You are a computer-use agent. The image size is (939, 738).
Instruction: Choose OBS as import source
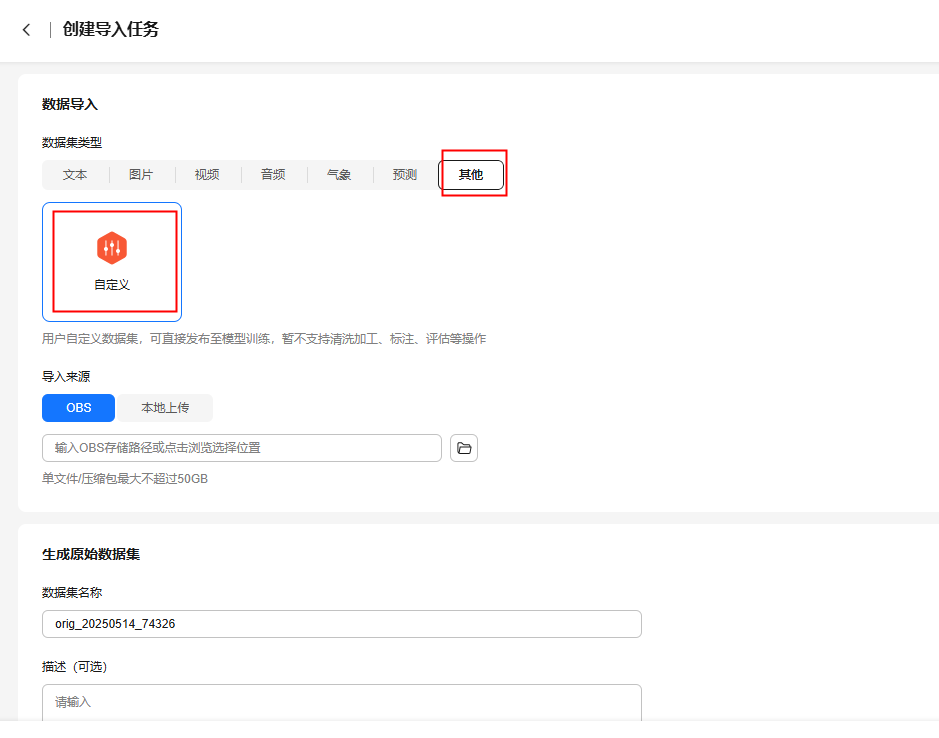click(78, 408)
